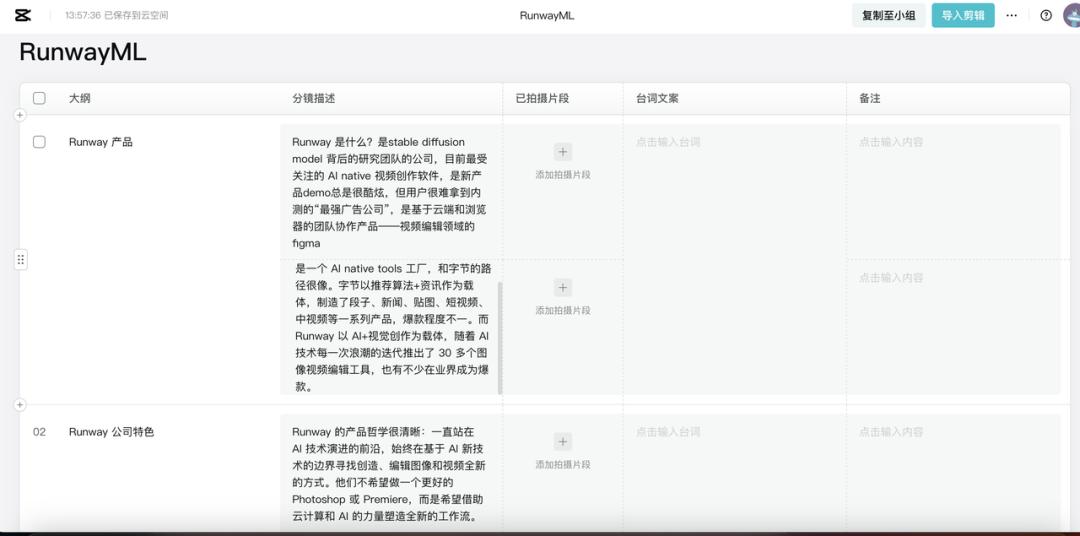Click the 大纲 column header
Image resolution: width=1080 pixels, height=536 pixels.
(79, 99)
